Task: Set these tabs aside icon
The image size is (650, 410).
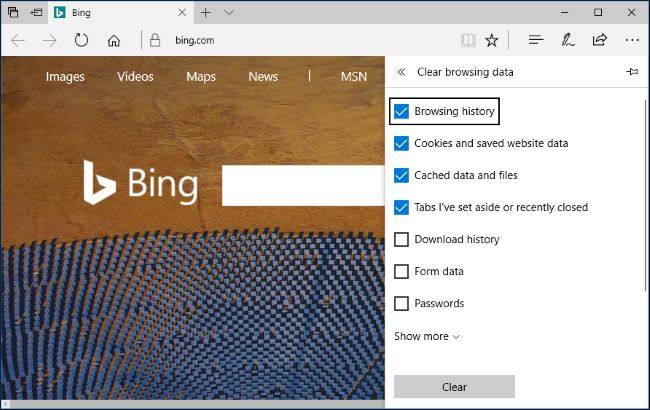Action: [36, 12]
